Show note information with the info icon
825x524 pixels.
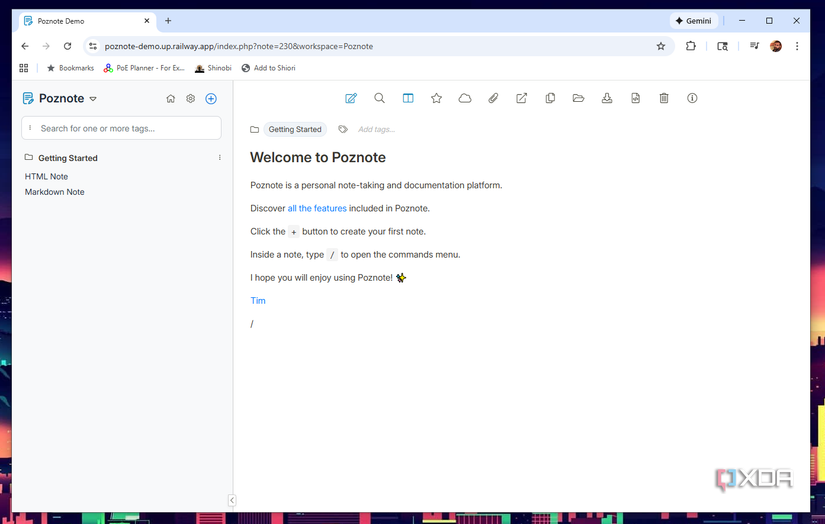click(692, 98)
